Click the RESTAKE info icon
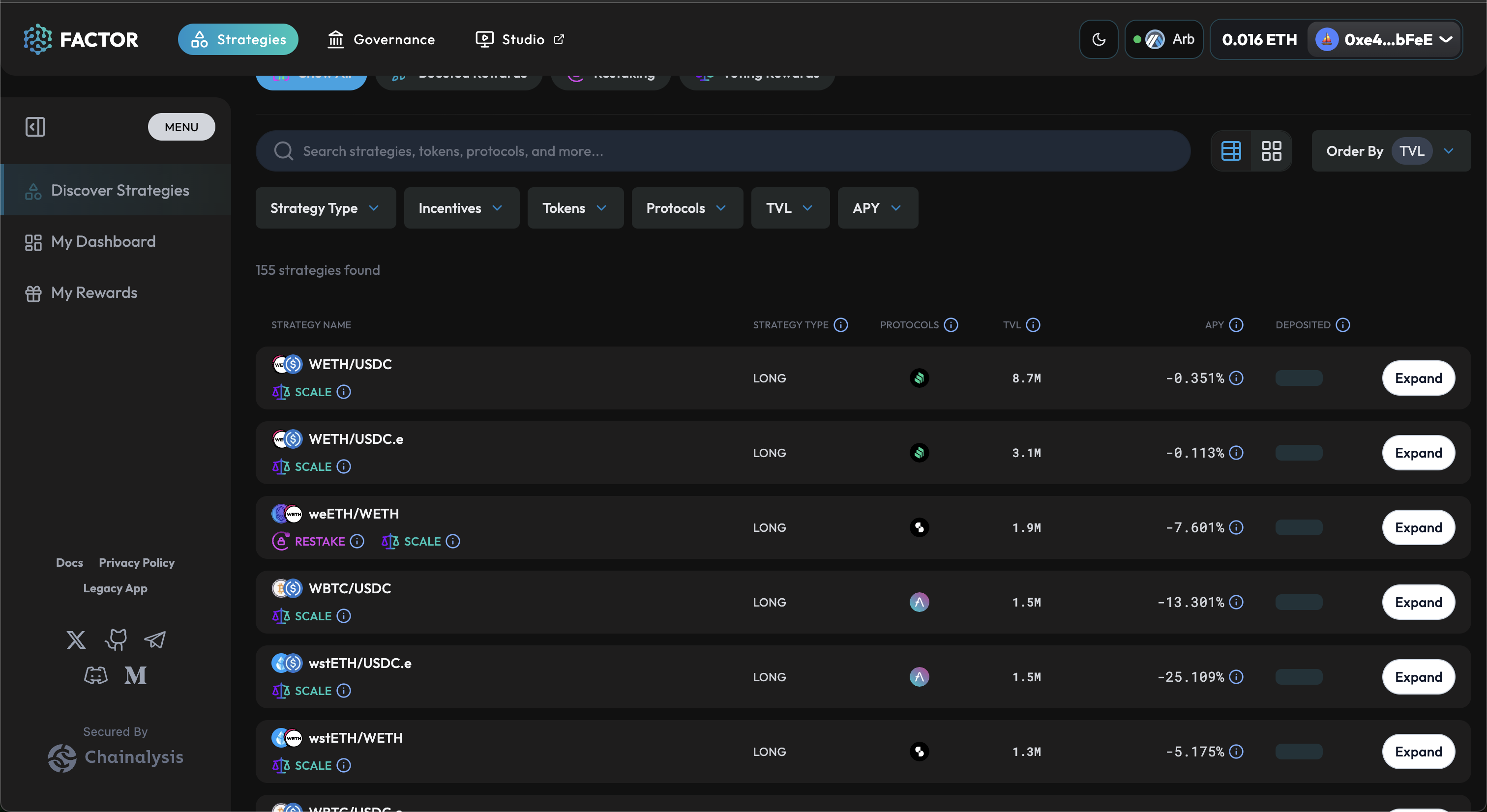 pos(357,541)
